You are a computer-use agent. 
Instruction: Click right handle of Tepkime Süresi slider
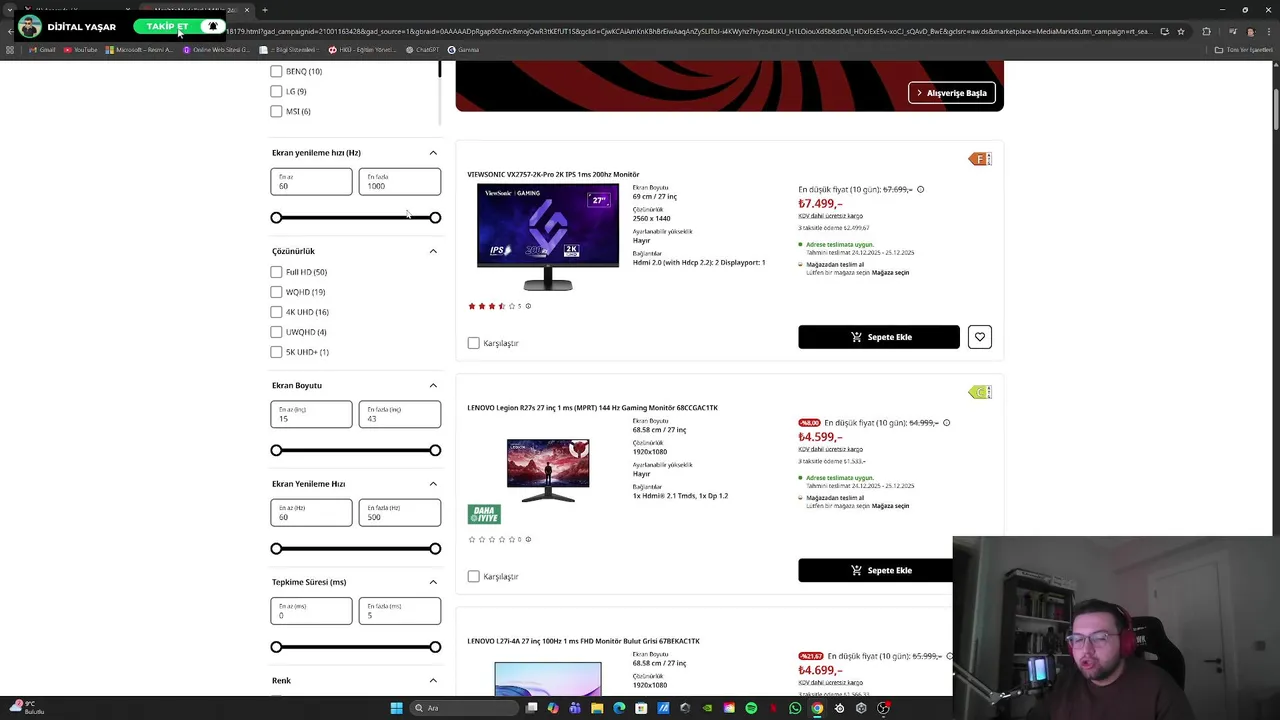point(435,647)
